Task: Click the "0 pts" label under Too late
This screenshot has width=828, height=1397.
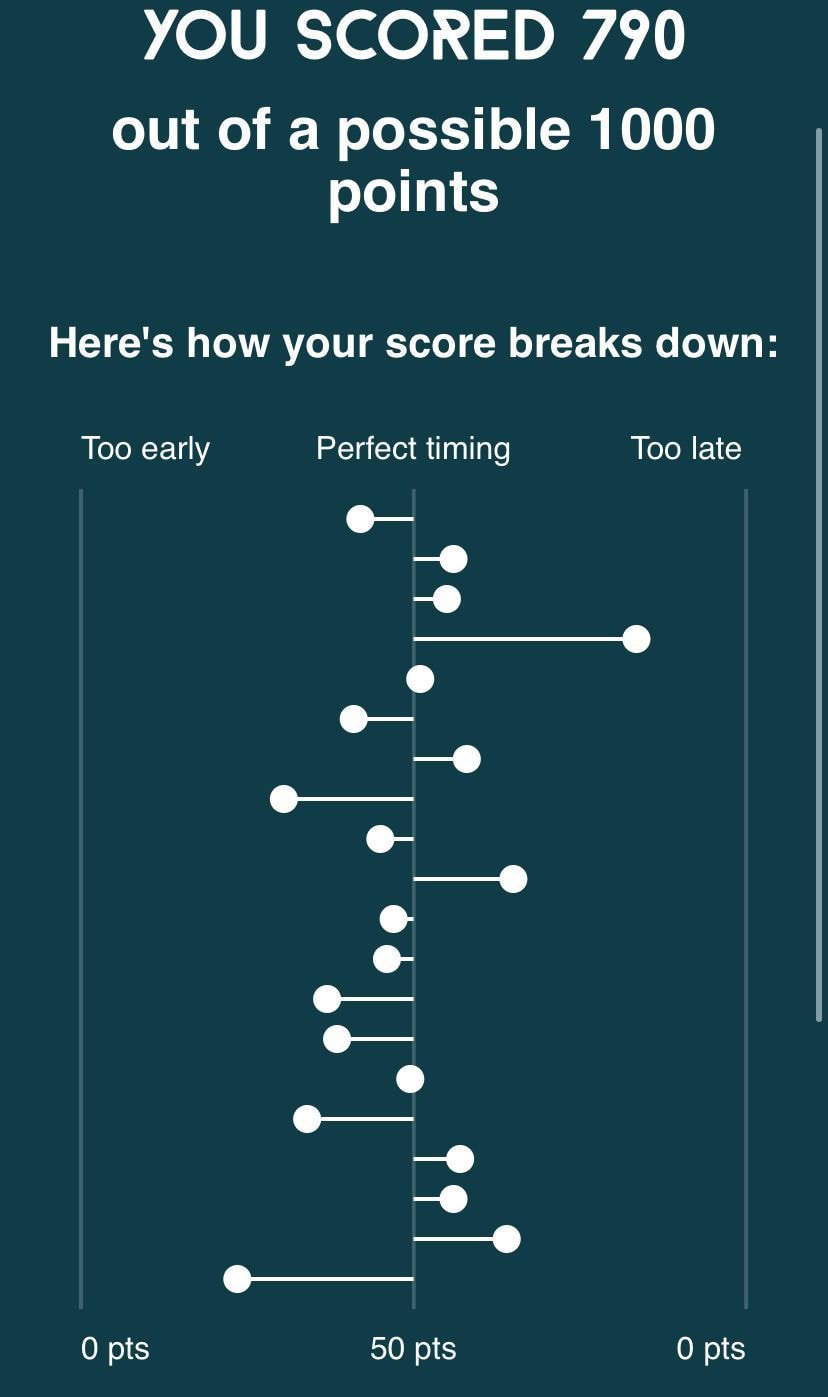Action: click(x=711, y=1349)
